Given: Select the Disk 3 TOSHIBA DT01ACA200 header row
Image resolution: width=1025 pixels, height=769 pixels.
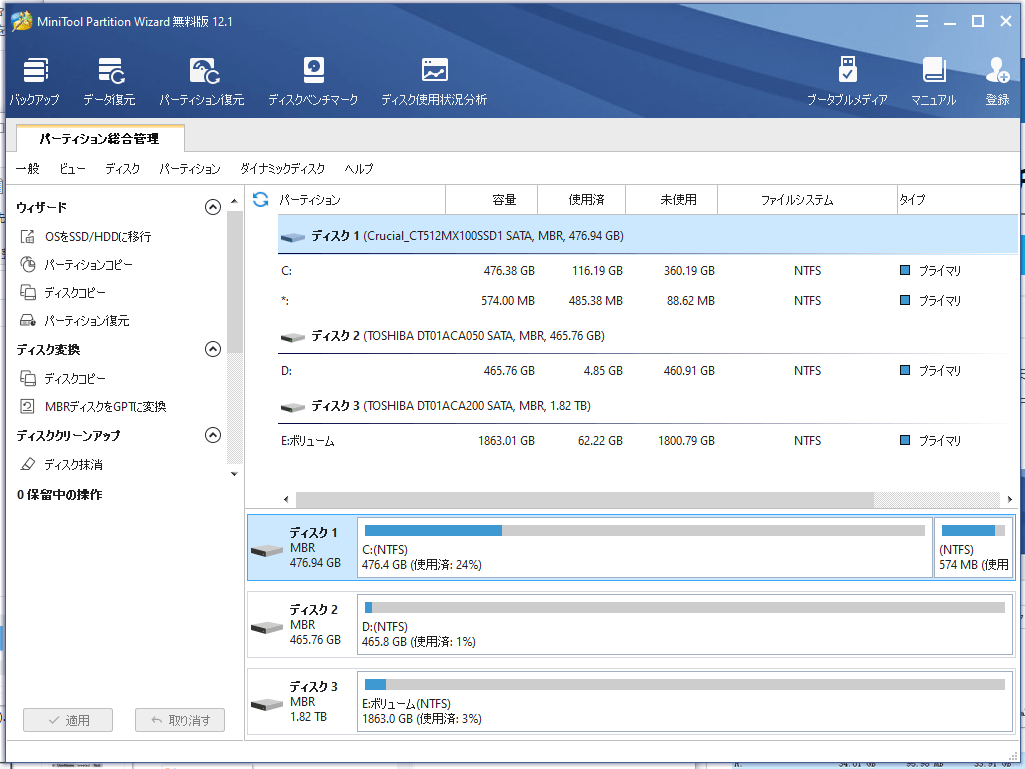Looking at the screenshot, I should tap(647, 406).
